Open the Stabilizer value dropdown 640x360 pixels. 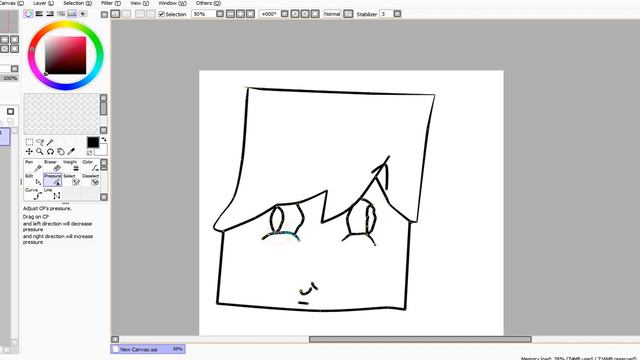point(397,14)
